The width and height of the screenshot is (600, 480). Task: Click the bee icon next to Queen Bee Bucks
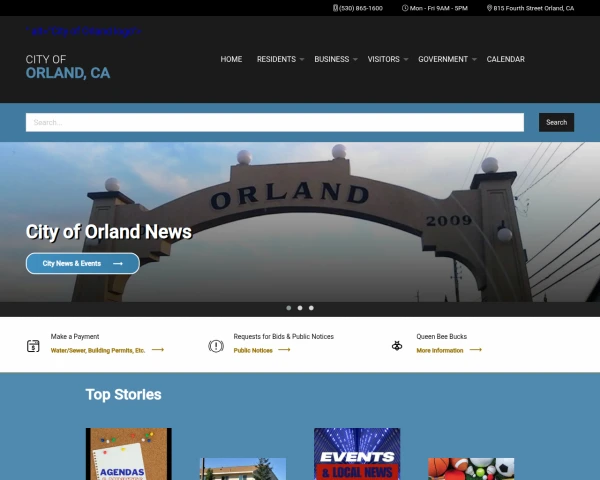(397, 346)
